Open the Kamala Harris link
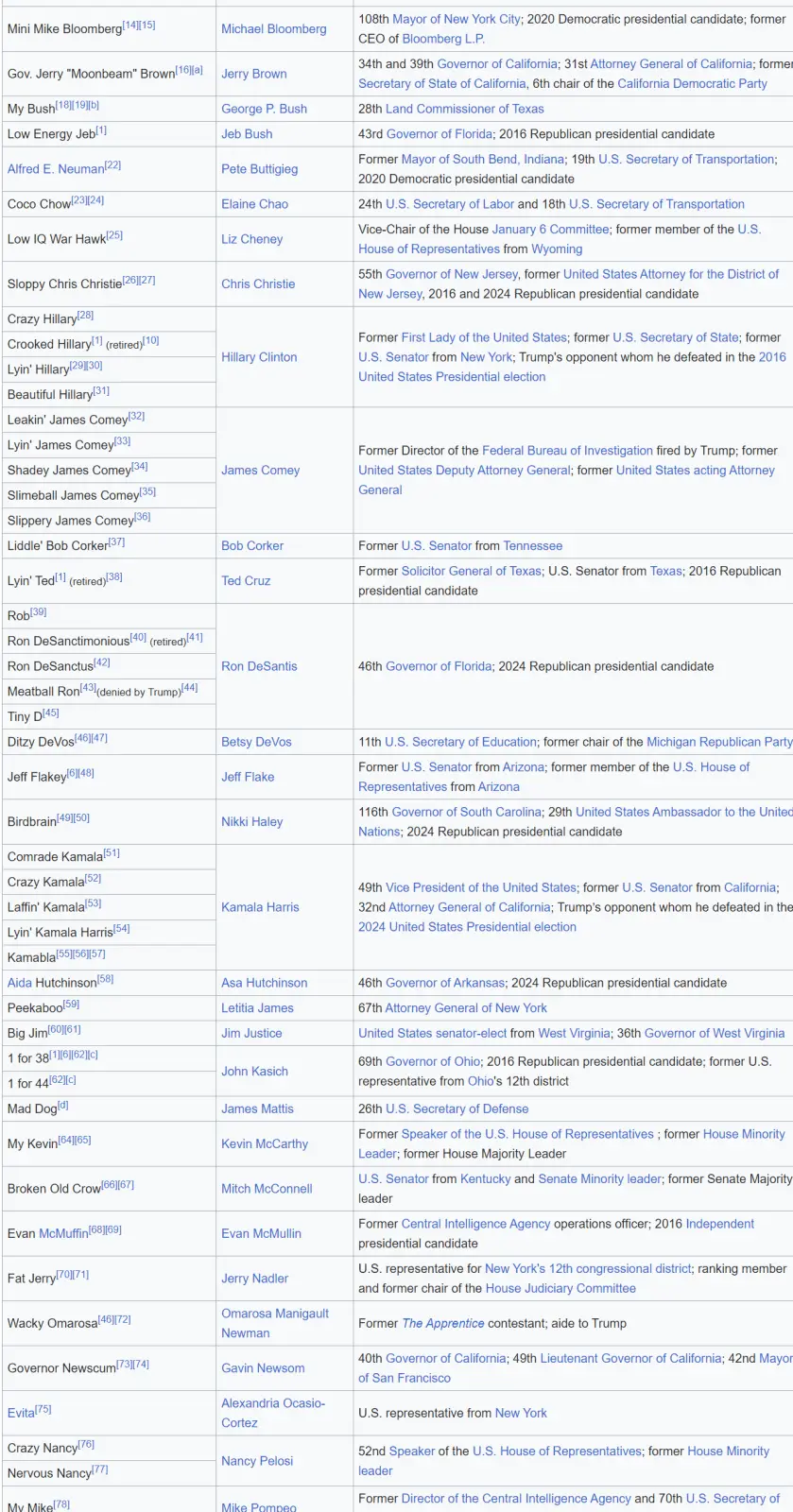 tap(260, 907)
